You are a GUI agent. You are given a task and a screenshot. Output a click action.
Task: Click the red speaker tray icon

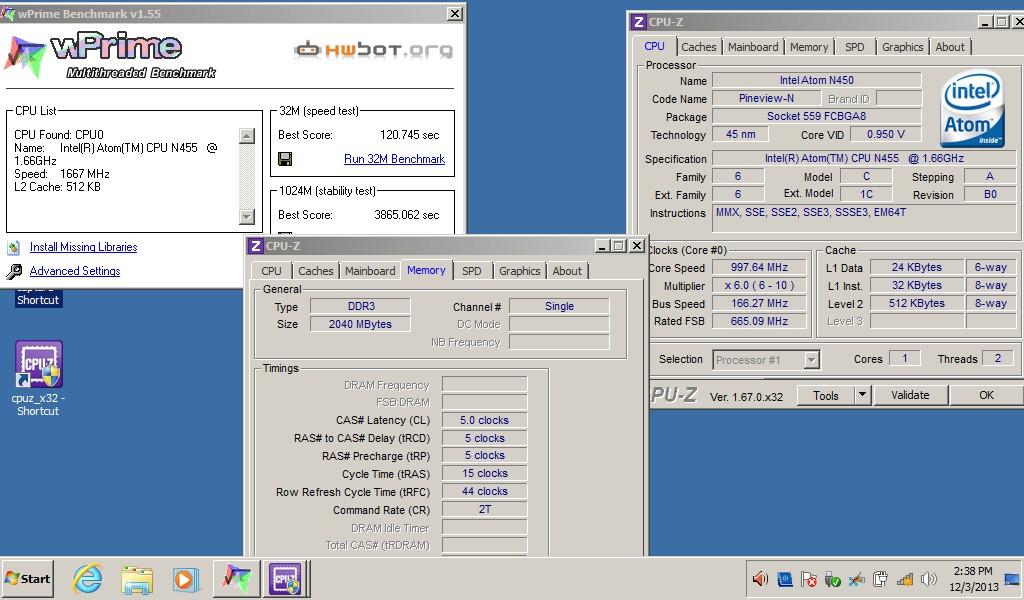(760, 578)
